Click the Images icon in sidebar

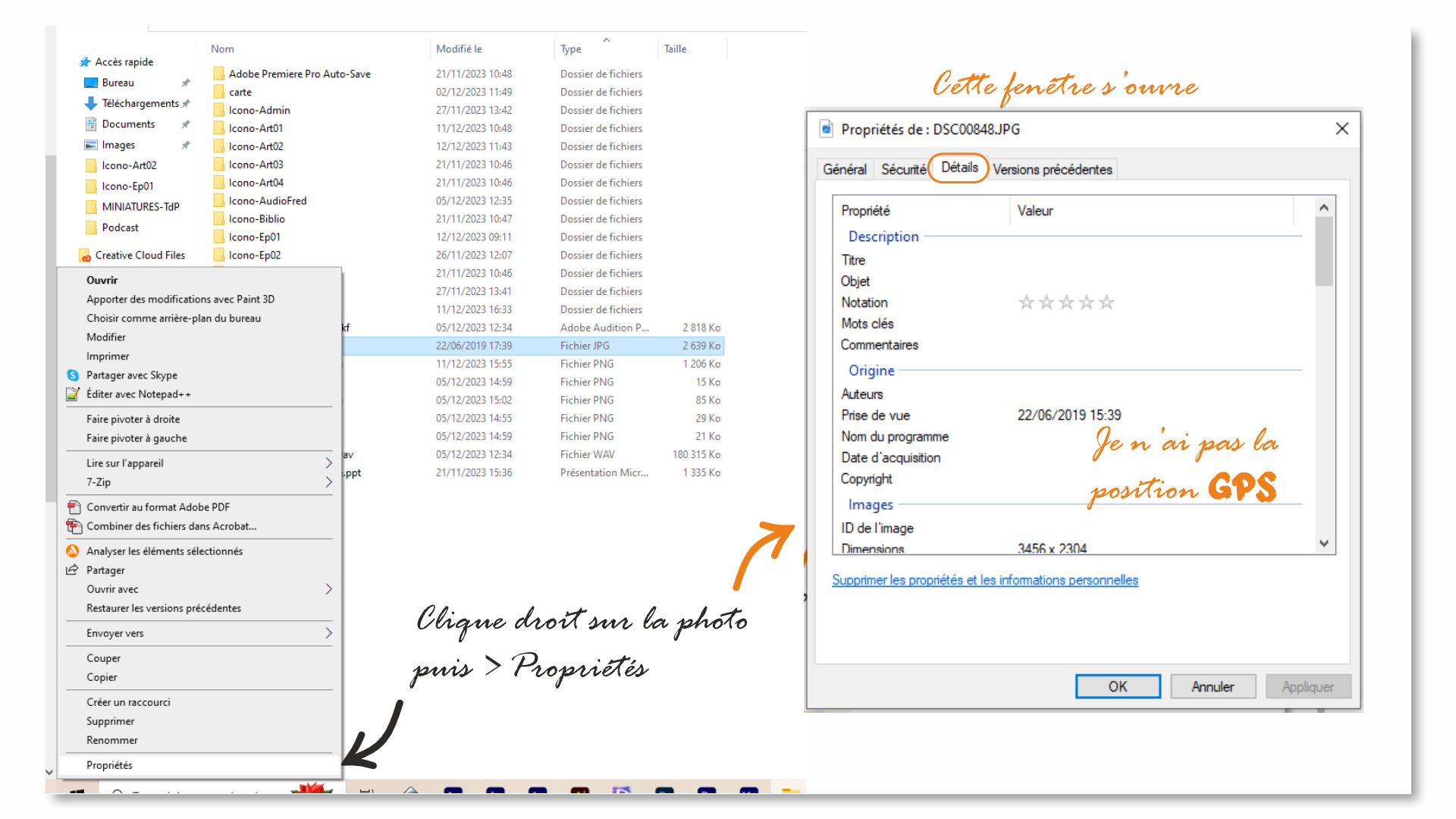click(91, 145)
